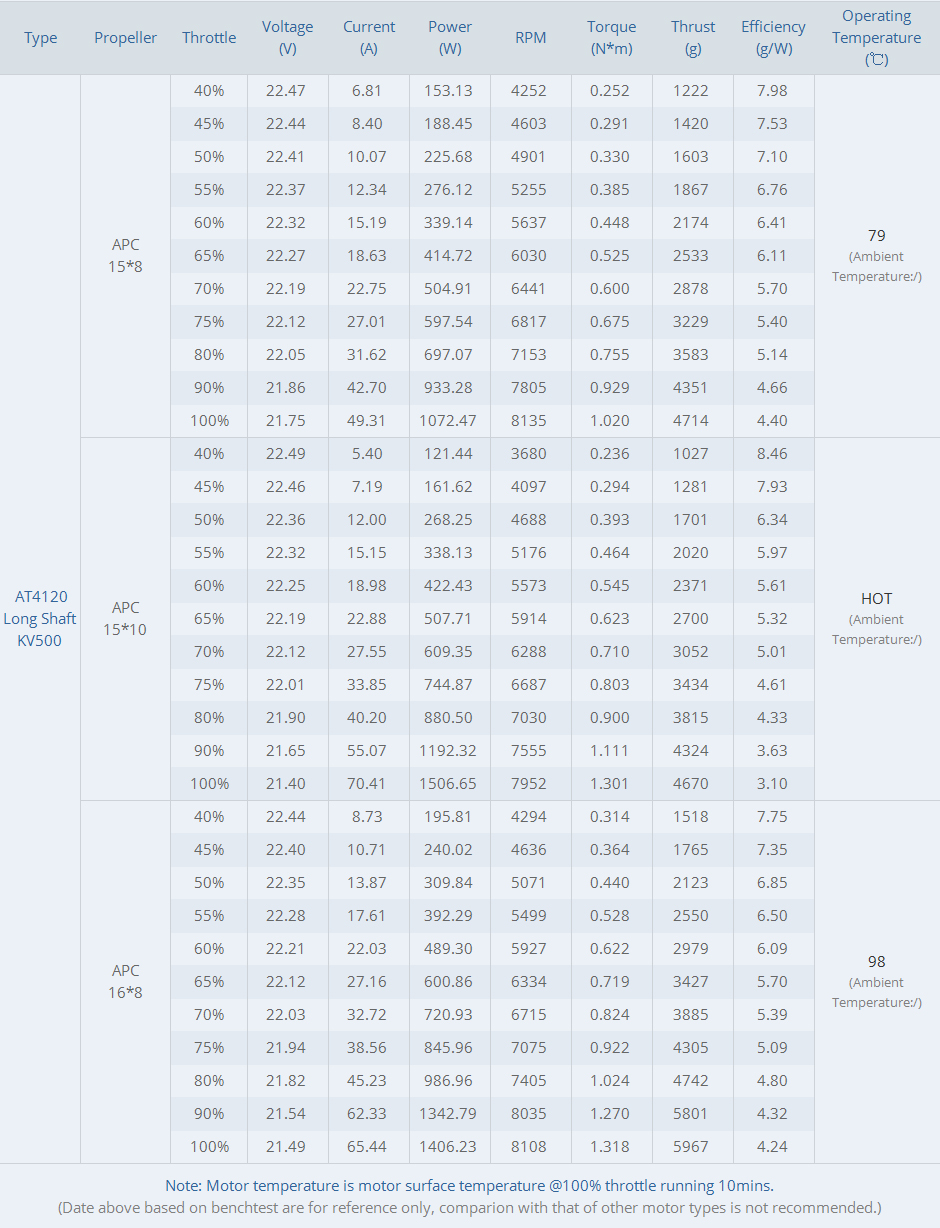The width and height of the screenshot is (940, 1228).
Task: Click the Torque (N*m) header
Action: pos(612,38)
